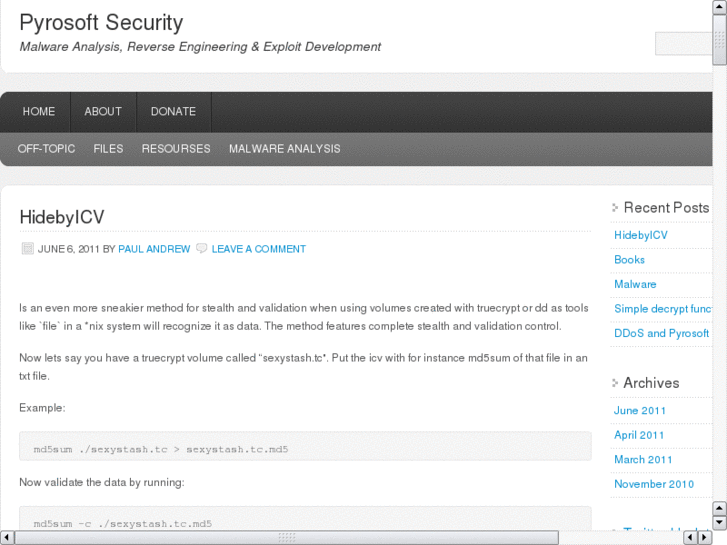Click the calendar icon beside June 6, 2011

click(27, 249)
